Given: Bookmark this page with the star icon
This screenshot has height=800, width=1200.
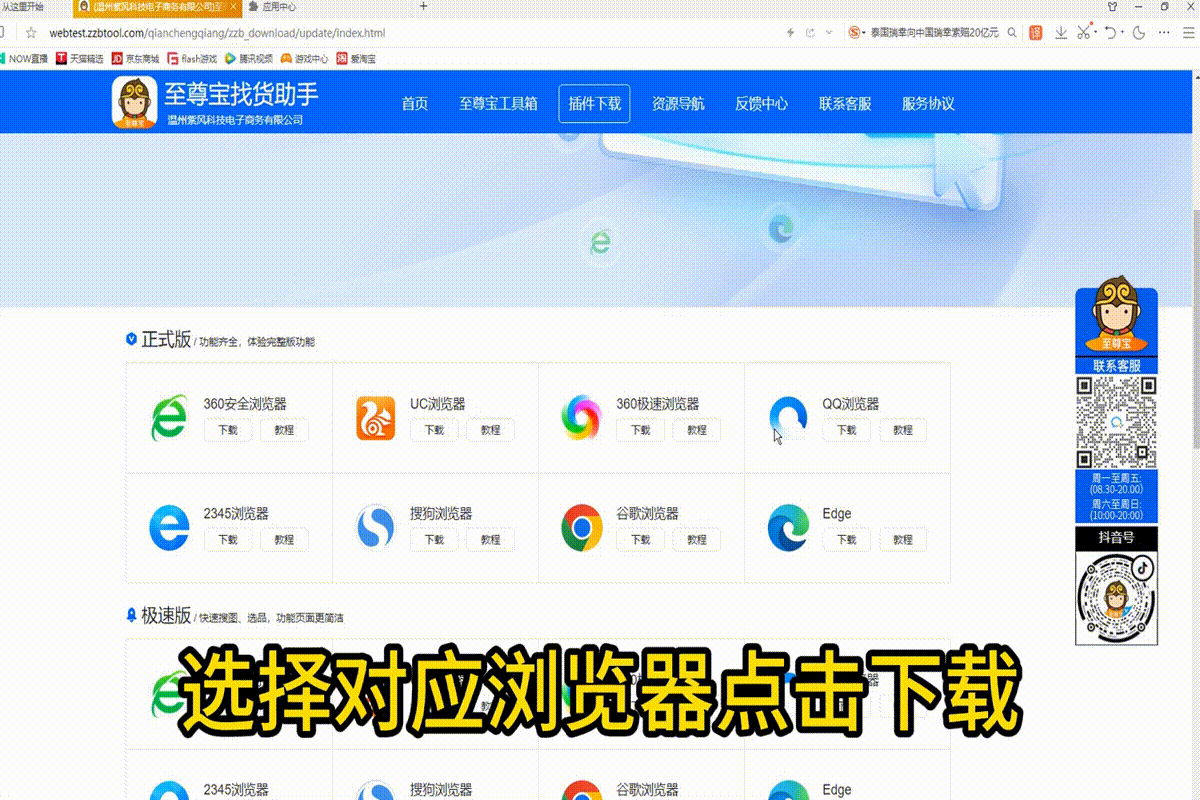Looking at the screenshot, I should click(x=31, y=33).
